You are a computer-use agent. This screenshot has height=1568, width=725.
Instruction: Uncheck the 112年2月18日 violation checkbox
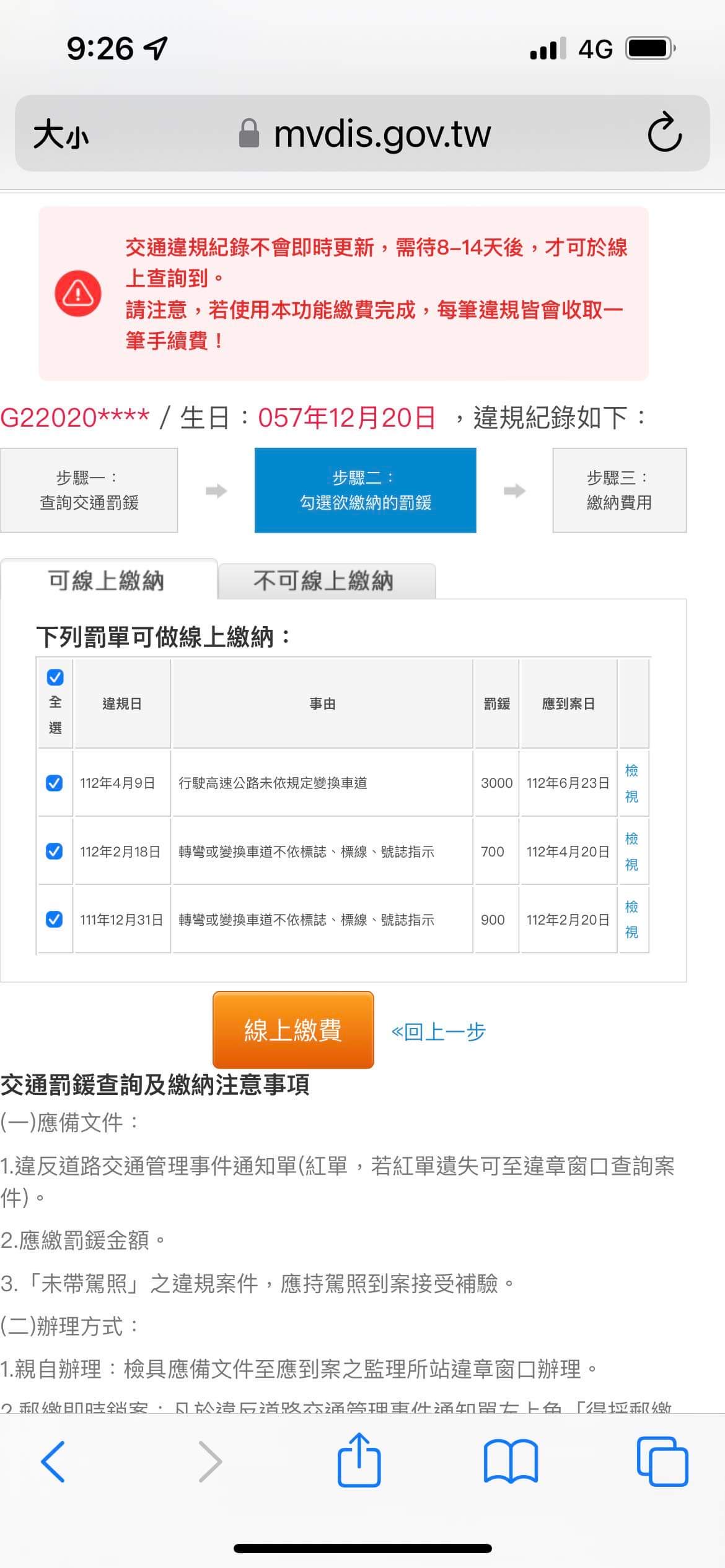point(55,851)
